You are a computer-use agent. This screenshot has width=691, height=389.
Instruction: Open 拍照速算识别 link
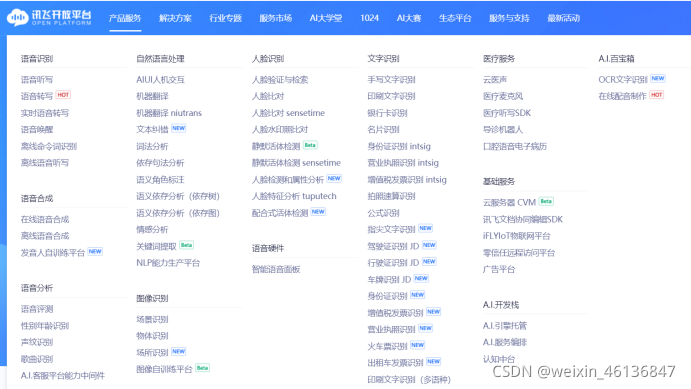click(x=391, y=196)
